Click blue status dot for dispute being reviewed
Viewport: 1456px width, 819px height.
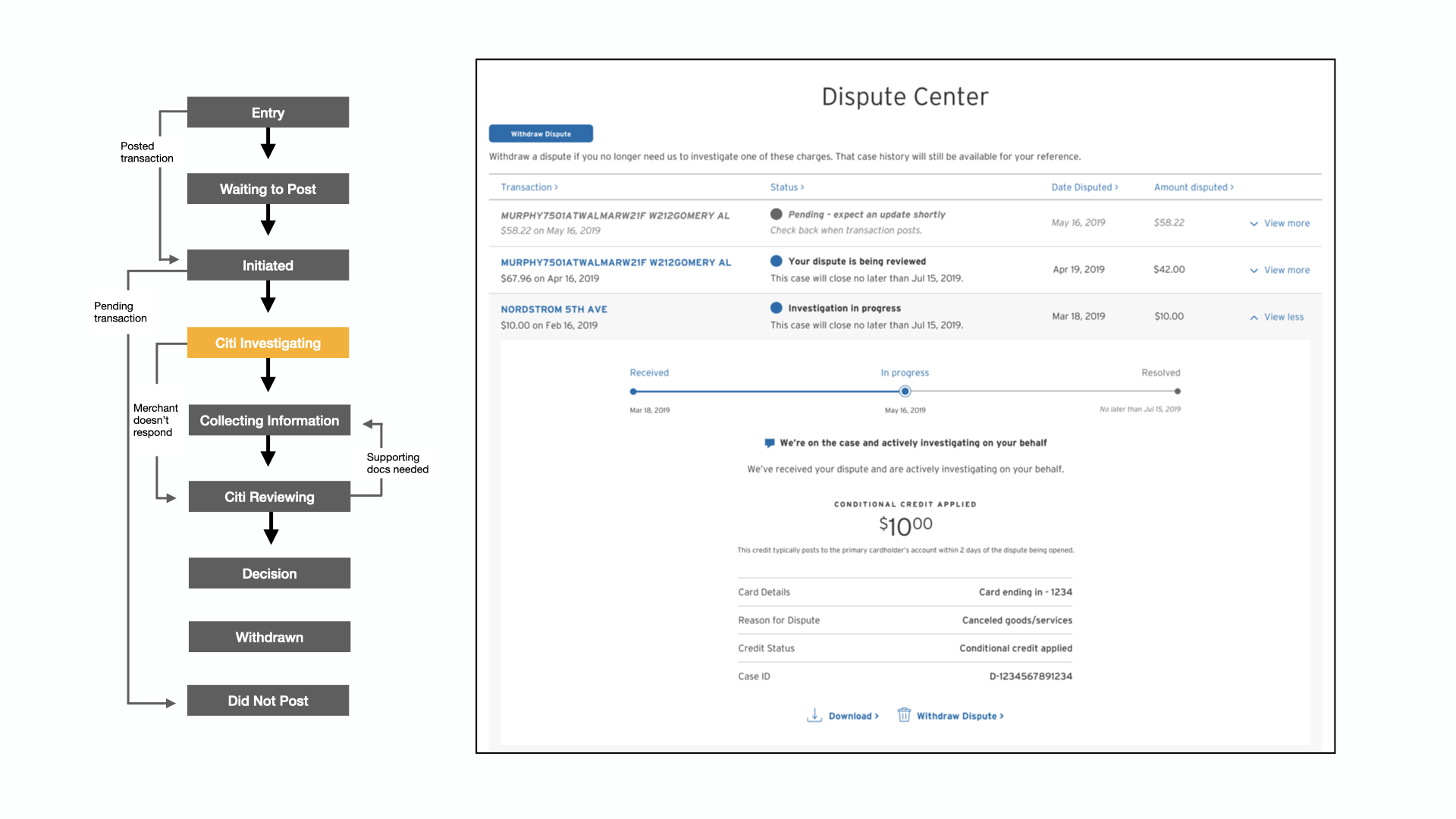[x=776, y=261]
